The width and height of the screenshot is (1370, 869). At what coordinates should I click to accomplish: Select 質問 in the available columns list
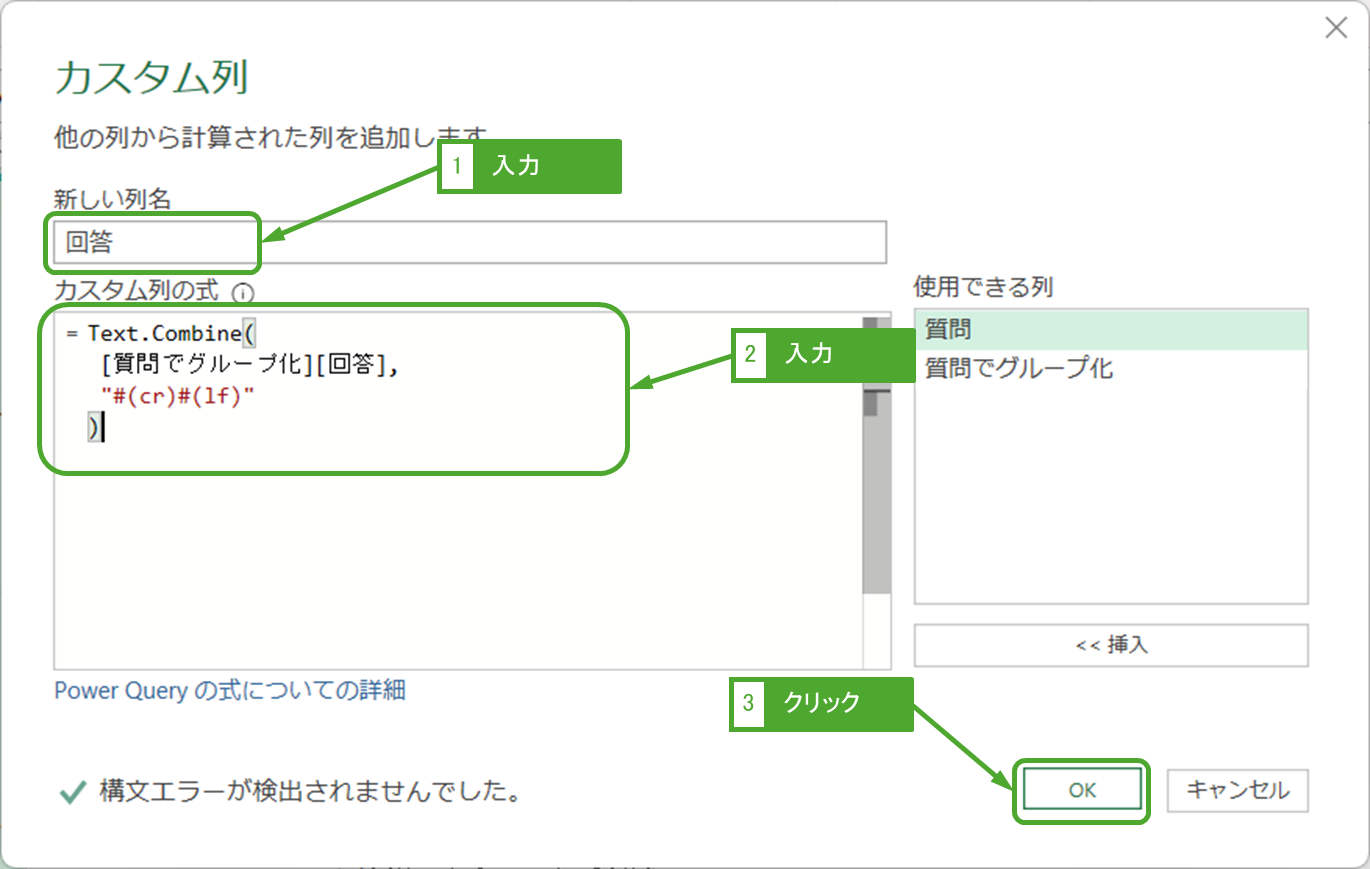(1110, 329)
